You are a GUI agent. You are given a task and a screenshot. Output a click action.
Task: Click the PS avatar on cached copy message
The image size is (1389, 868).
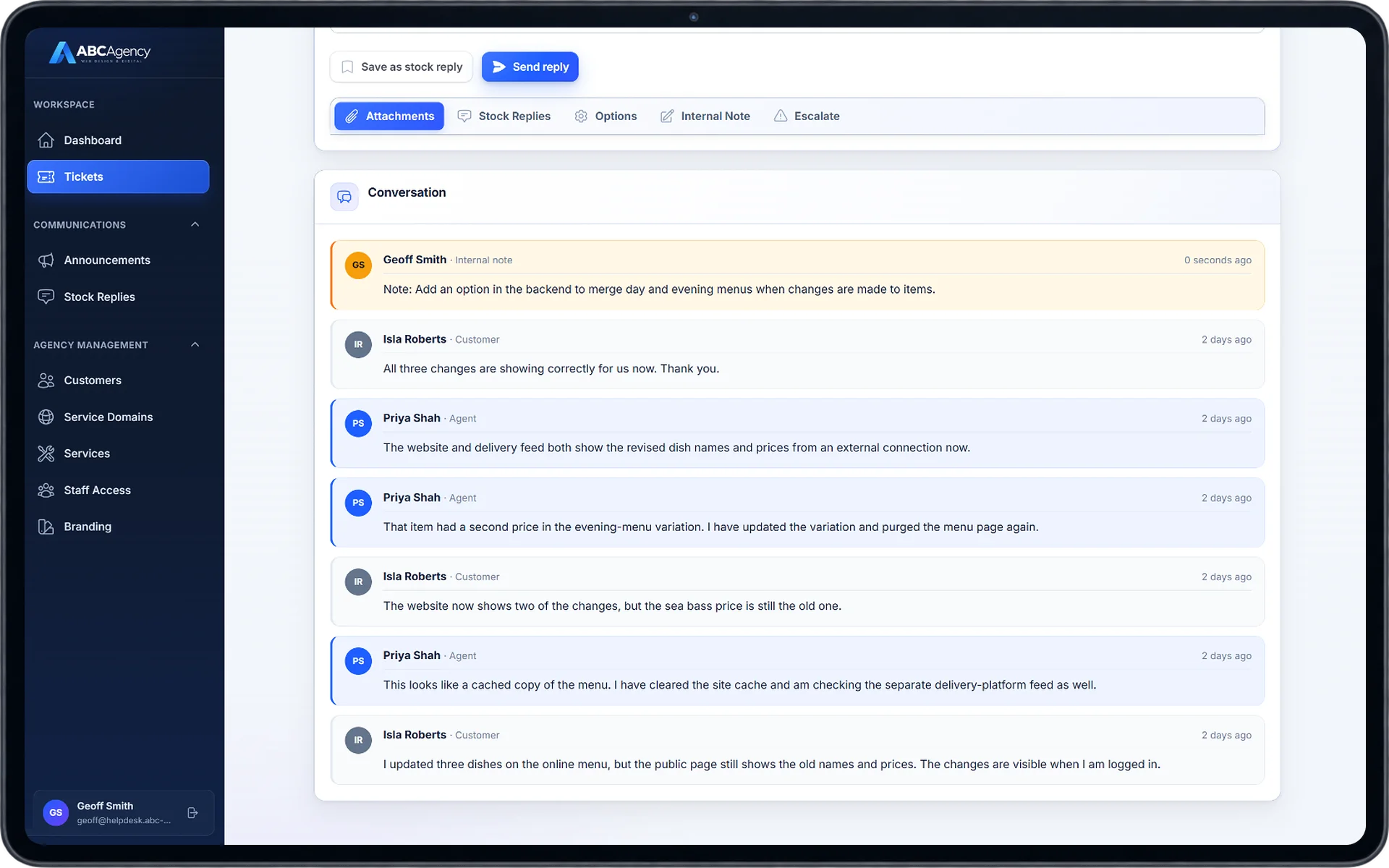coord(358,661)
